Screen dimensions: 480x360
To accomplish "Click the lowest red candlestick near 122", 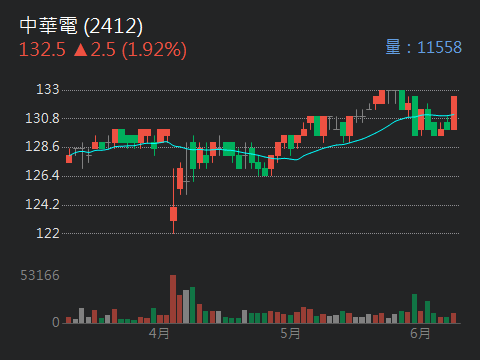I will [x=173, y=214].
